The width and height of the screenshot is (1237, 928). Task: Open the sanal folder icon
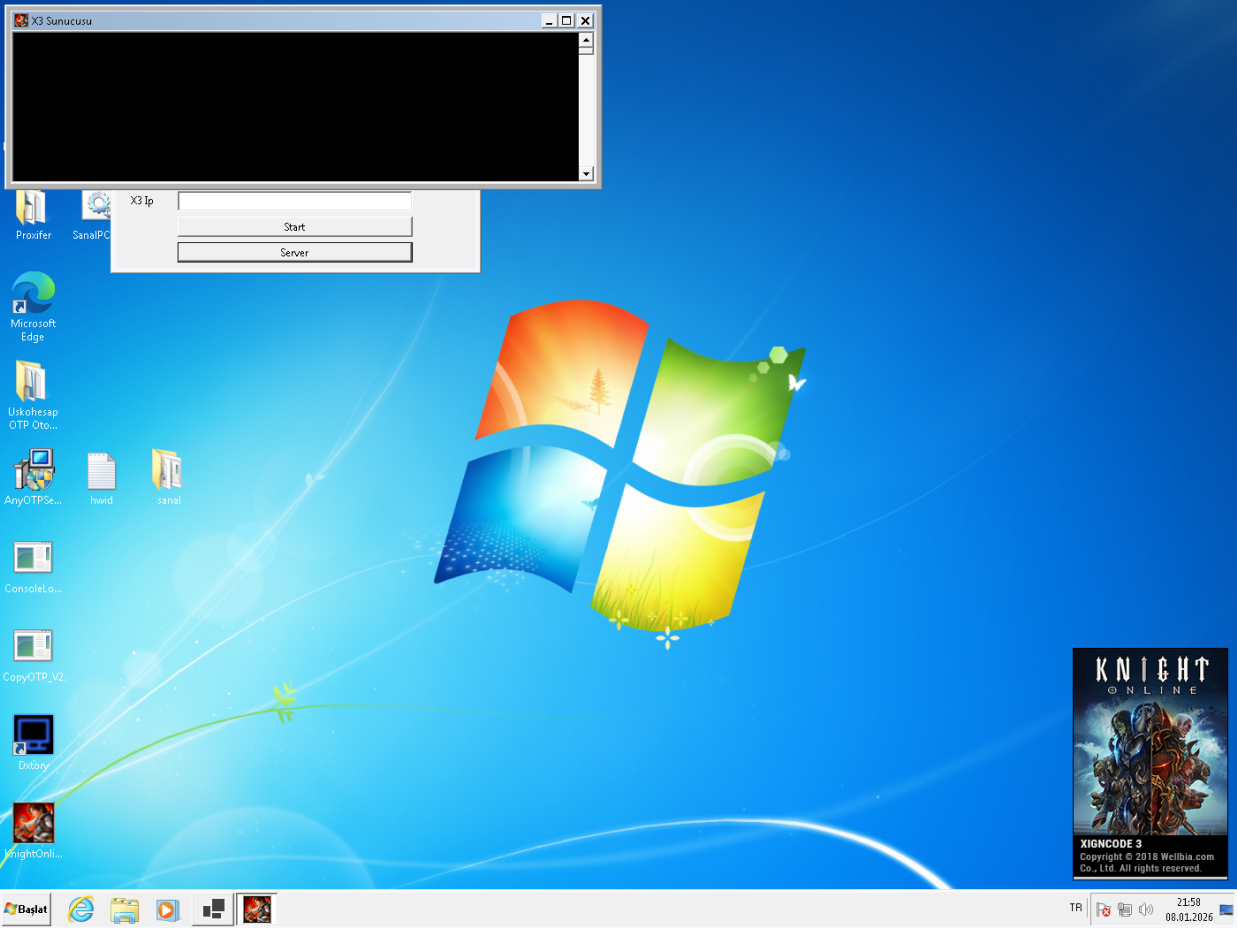[x=168, y=477]
